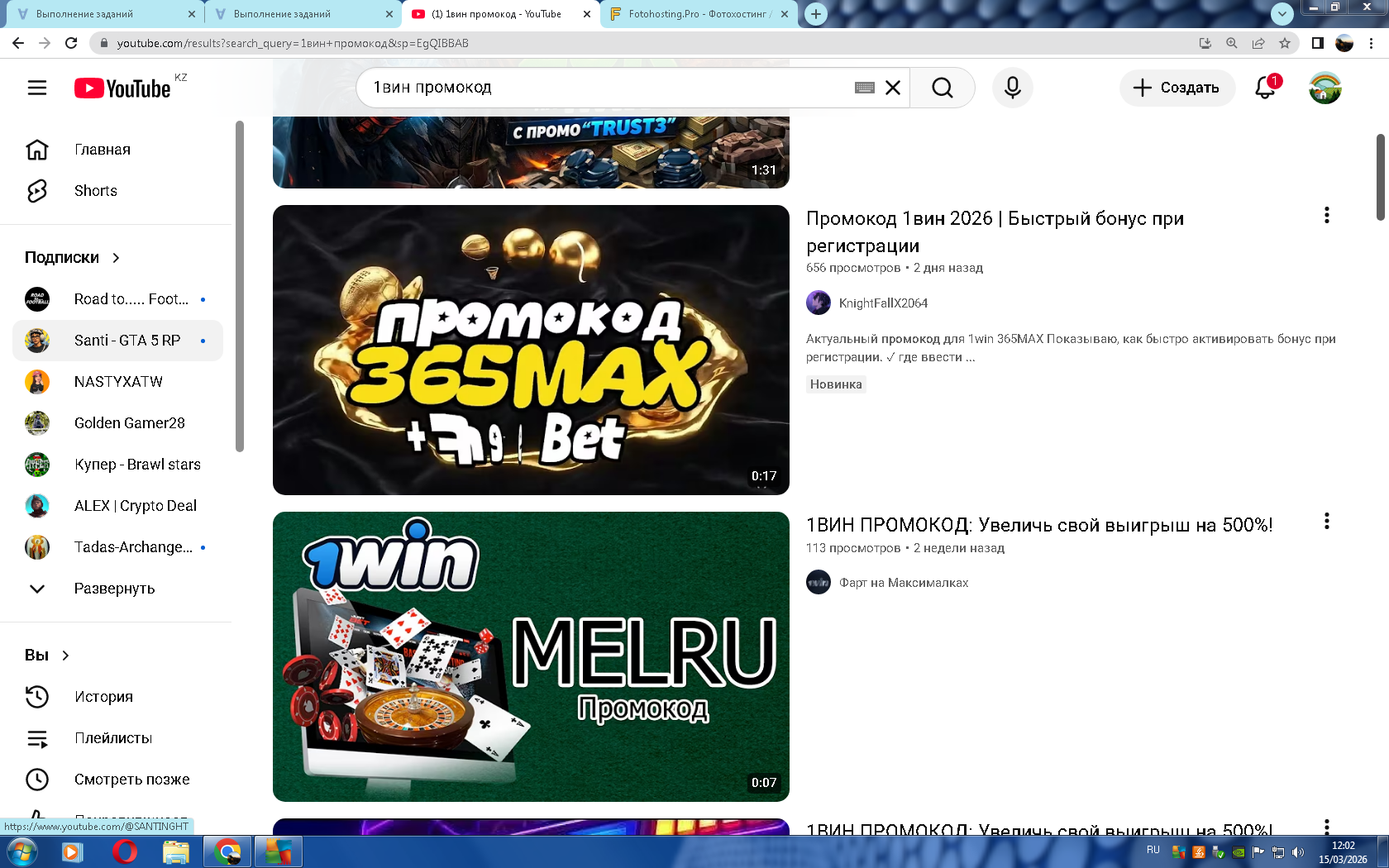The width and height of the screenshot is (1389, 868).
Task: Open the 'ALEX | Crypto Deal' subscription
Action: coord(117,506)
